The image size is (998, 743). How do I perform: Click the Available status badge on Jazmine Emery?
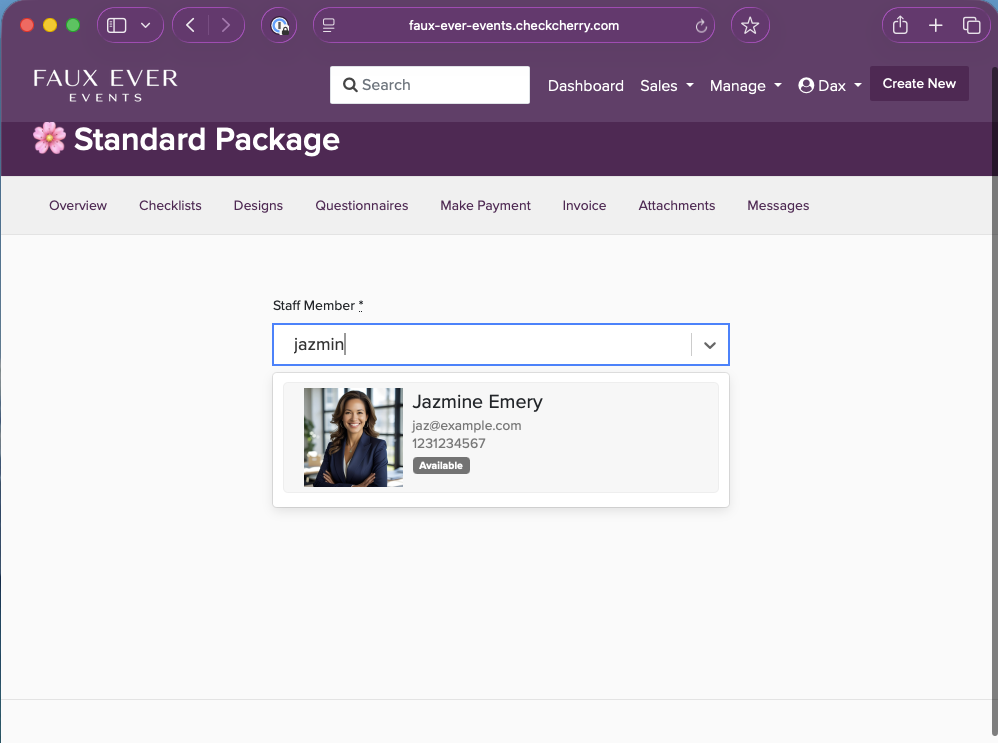[441, 465]
